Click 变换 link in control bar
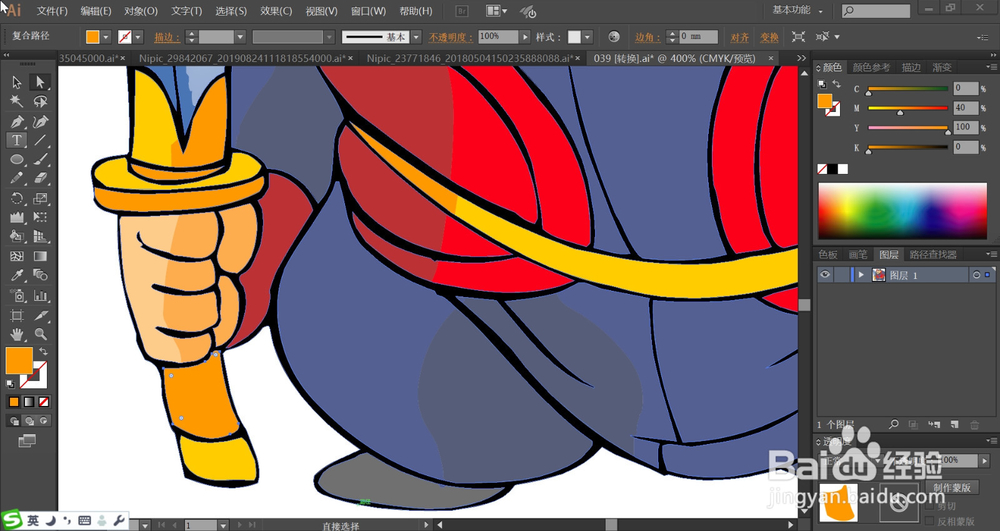Screen dimensions: 1000x531 [769, 38]
